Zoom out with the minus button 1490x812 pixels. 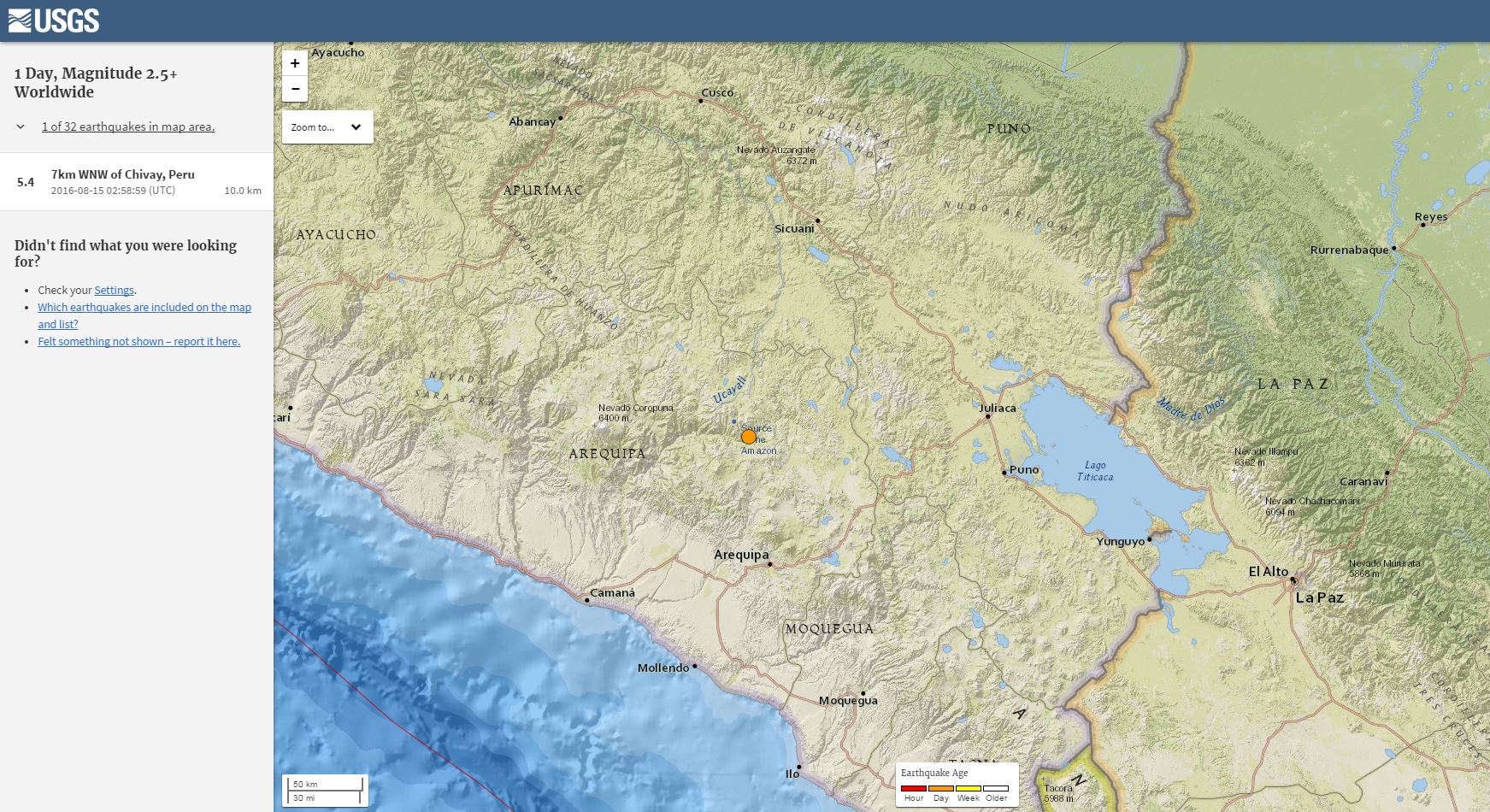[x=295, y=88]
